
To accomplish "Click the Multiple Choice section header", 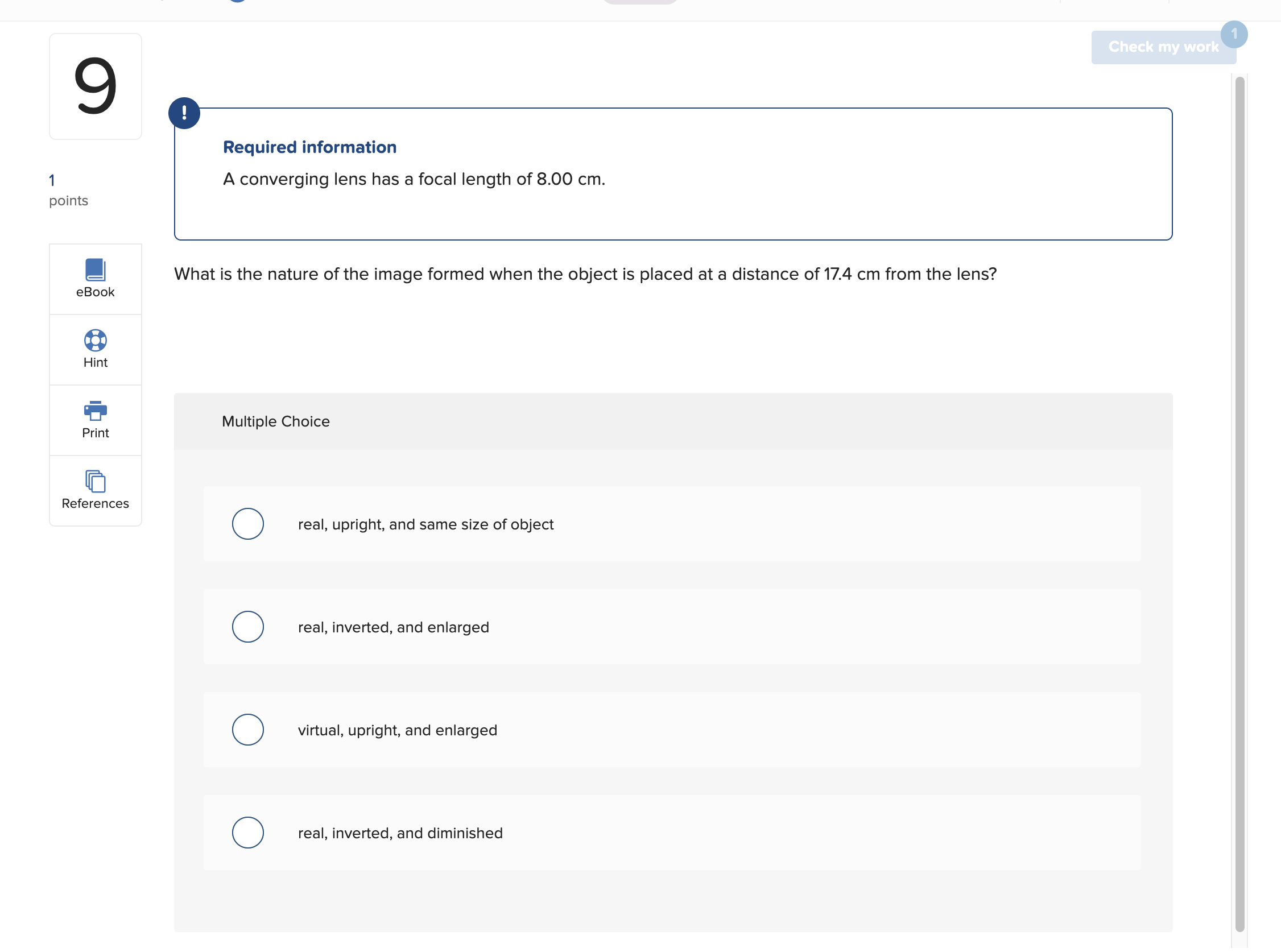I will (275, 421).
